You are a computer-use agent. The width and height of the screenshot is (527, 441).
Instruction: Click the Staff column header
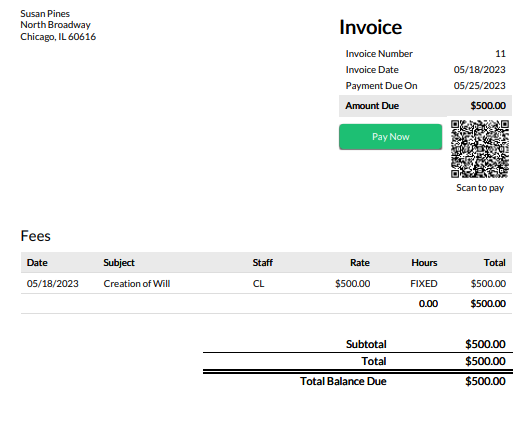click(262, 263)
